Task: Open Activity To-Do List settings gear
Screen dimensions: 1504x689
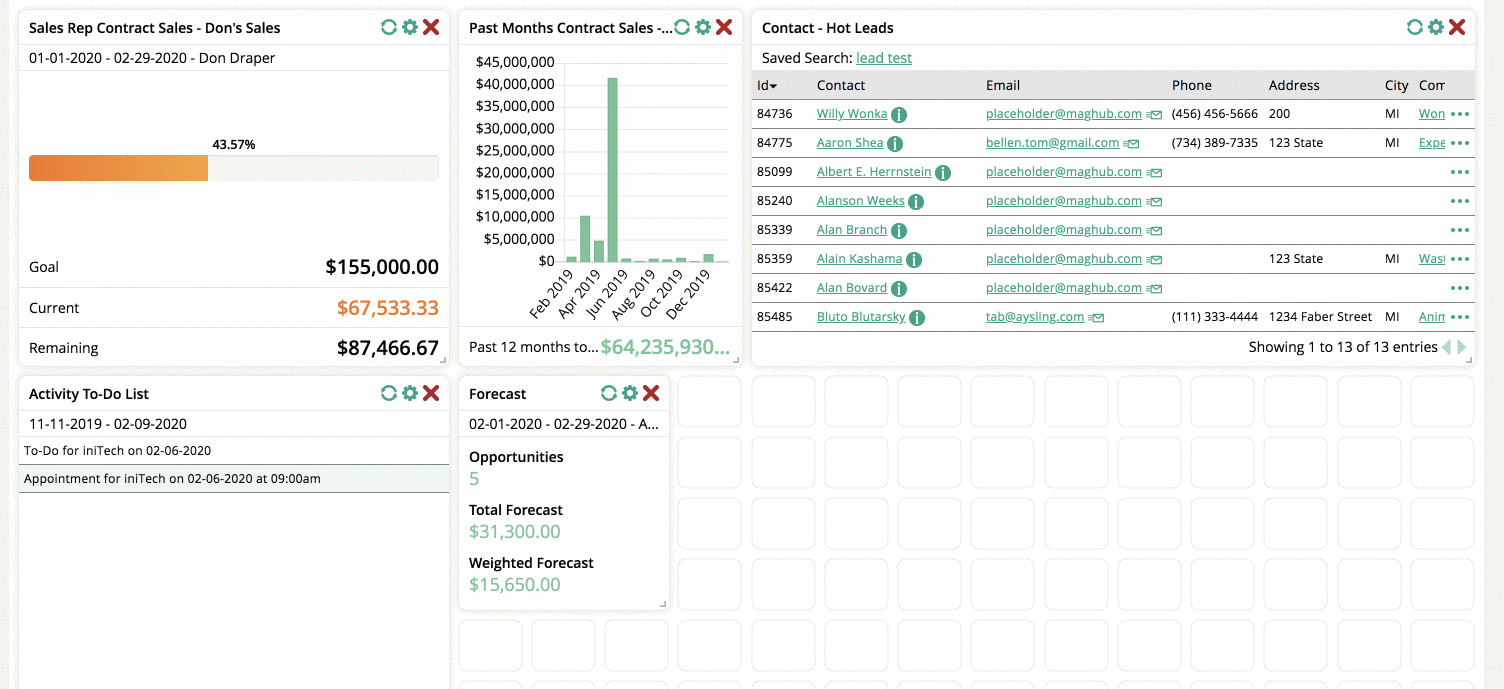Action: [x=410, y=393]
